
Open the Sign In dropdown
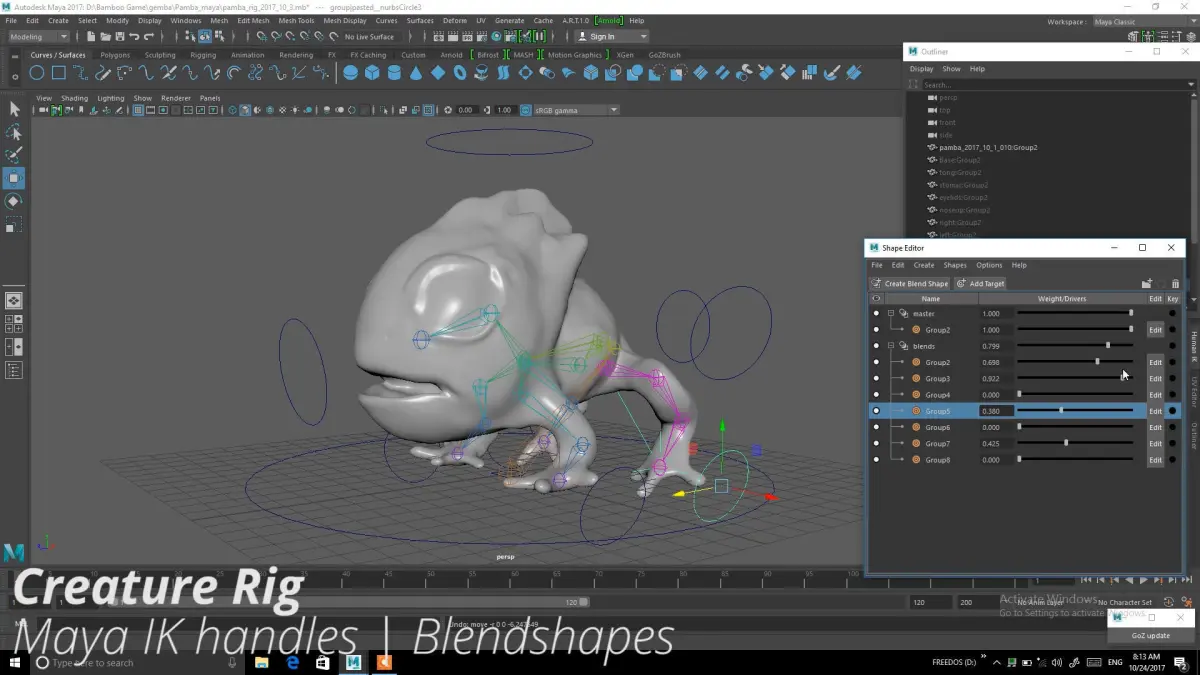pyautogui.click(x=614, y=37)
